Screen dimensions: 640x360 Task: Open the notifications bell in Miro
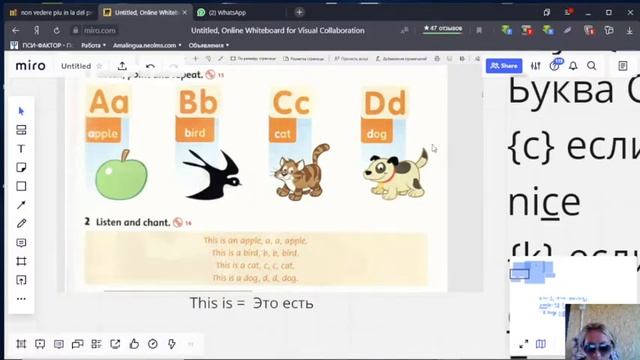pyautogui.click(x=573, y=66)
